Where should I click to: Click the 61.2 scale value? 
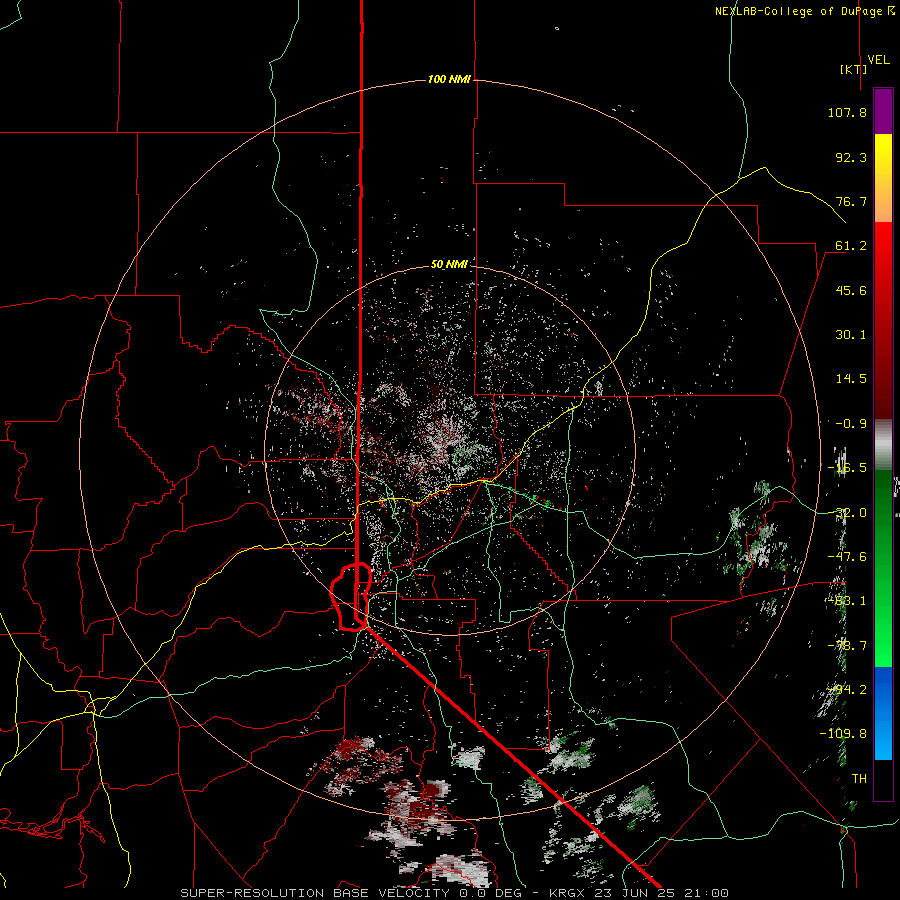coord(851,246)
